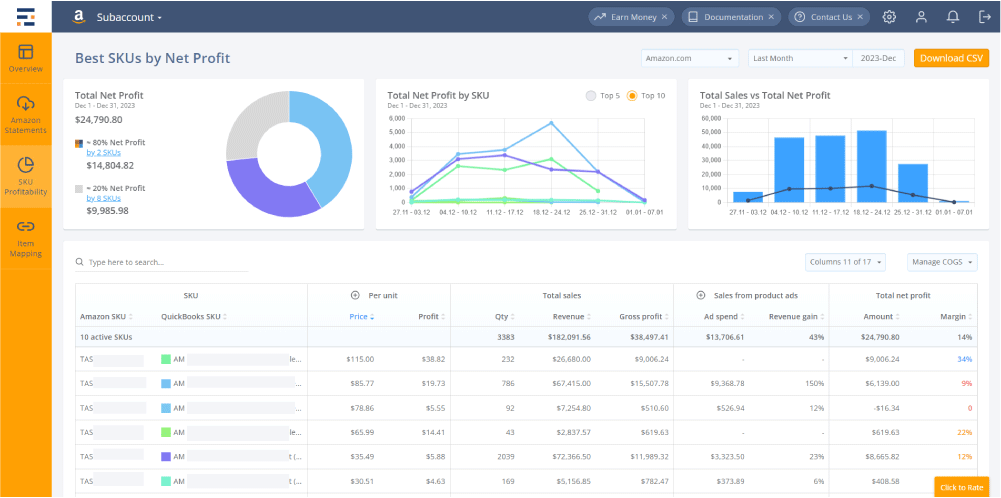Open the notifications bell icon
Screen dimensions: 1001x498
coord(953,17)
